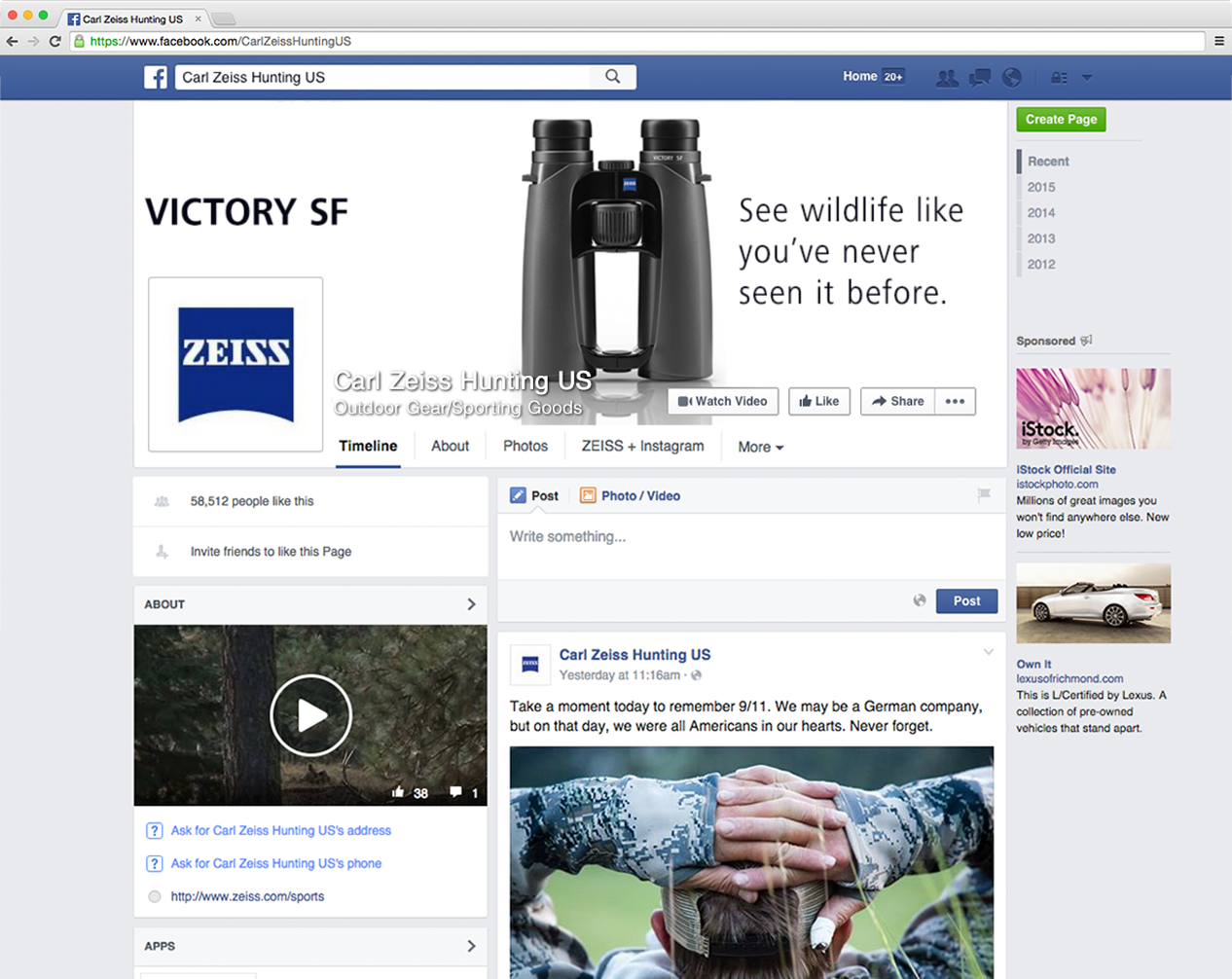Open the notifications globe icon

tap(1012, 77)
